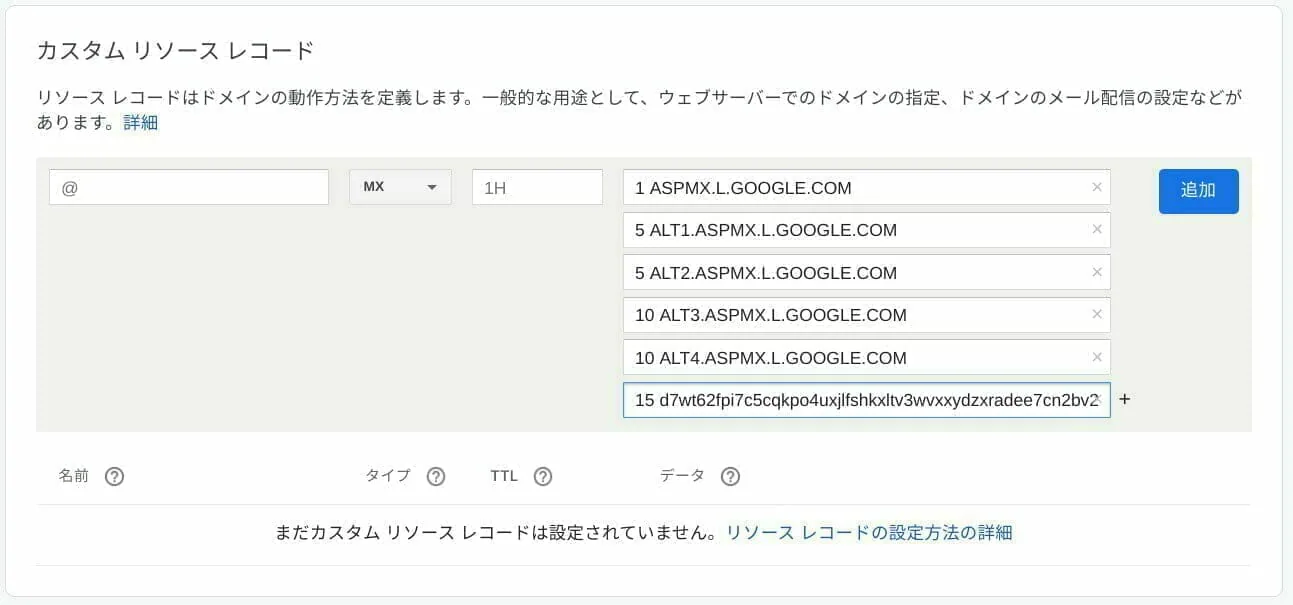View help for the データ column
Image resolution: width=1293 pixels, height=605 pixels.
pos(730,477)
